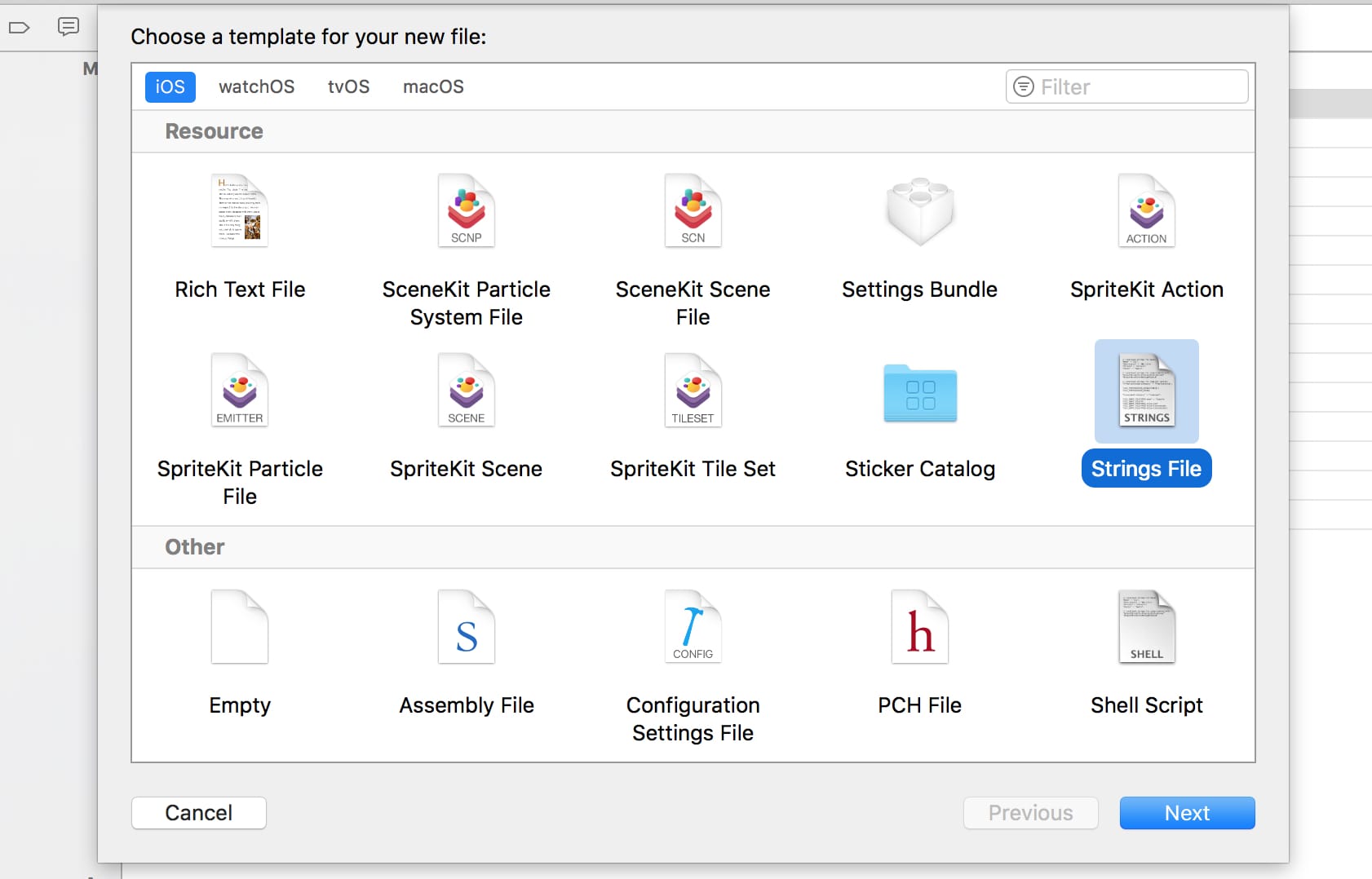The height and width of the screenshot is (879, 1372).
Task: Choose the Sticker Catalog folder icon
Action: [x=920, y=393]
